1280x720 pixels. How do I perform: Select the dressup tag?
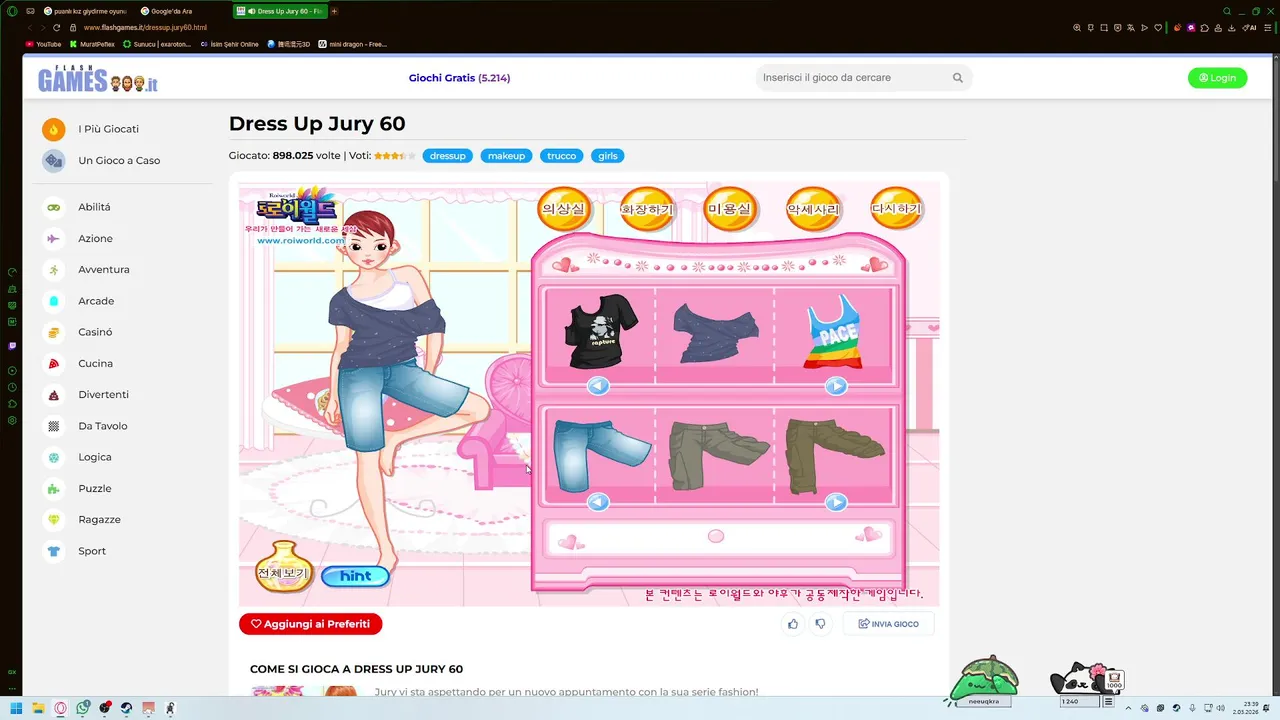(447, 156)
